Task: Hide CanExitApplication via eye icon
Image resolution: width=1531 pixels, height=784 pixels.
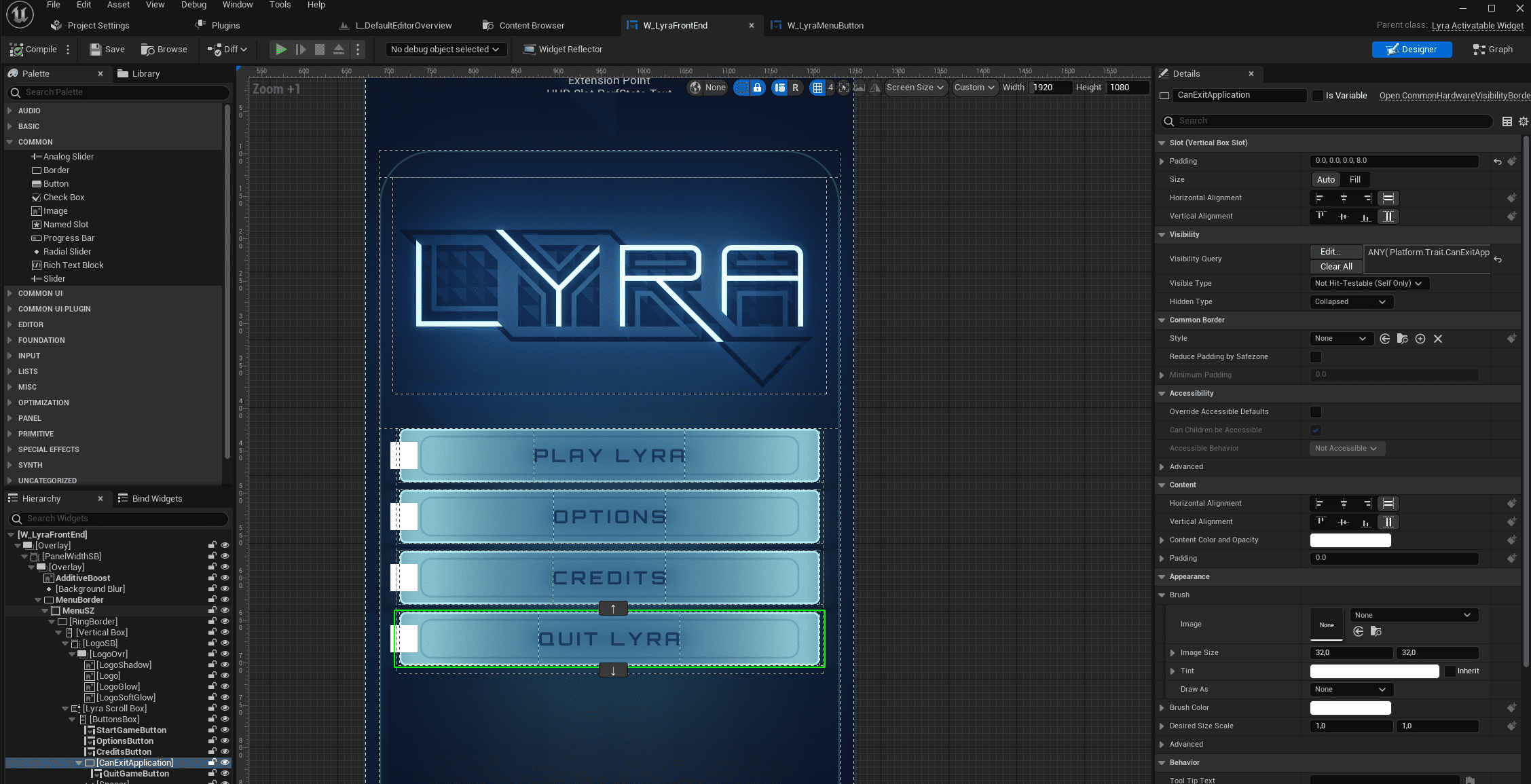Action: [225, 763]
